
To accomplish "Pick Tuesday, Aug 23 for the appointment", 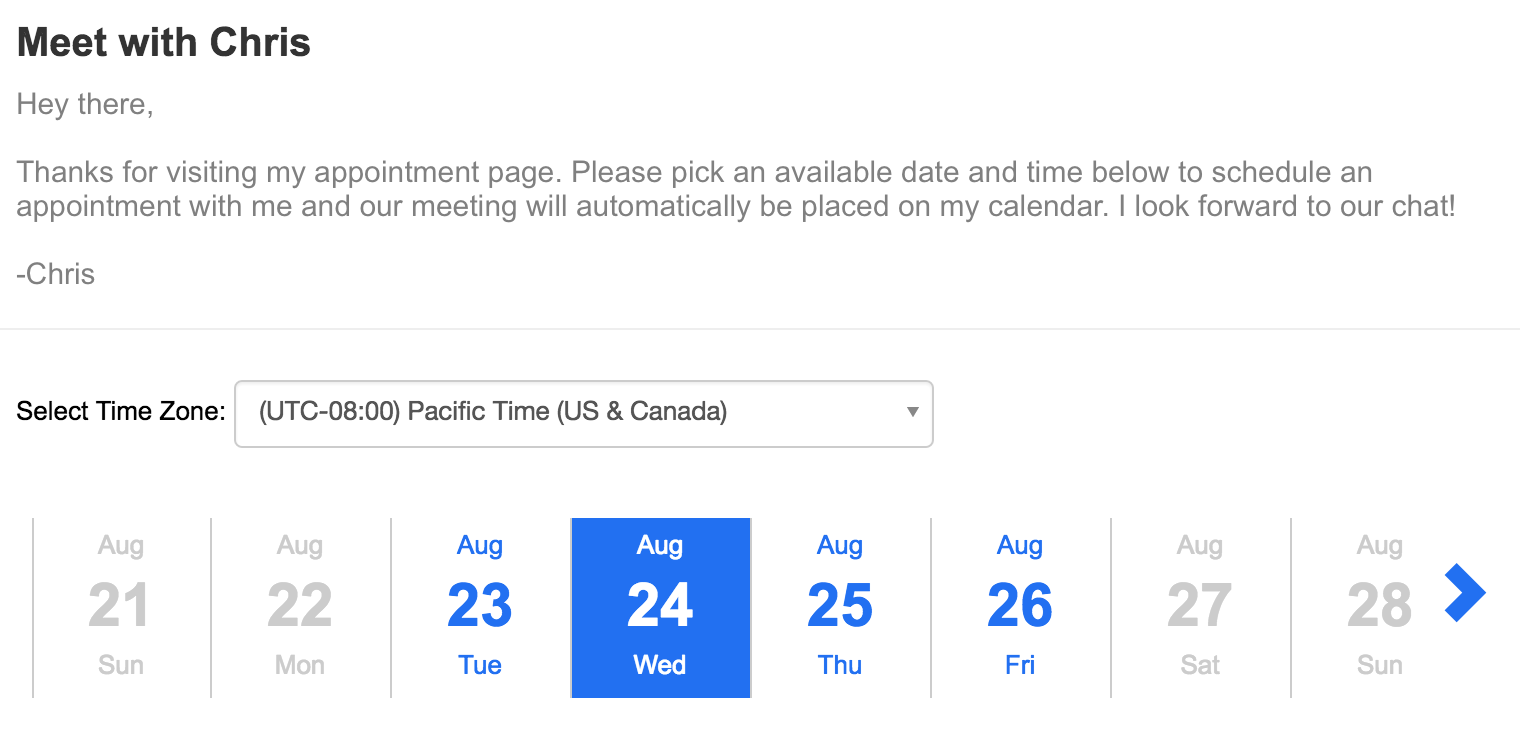I will pos(480,607).
